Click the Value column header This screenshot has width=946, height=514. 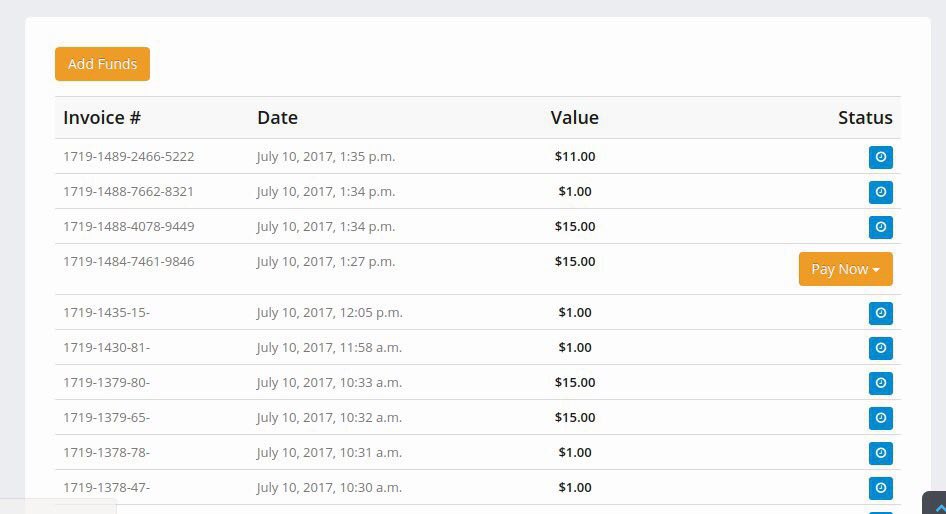(574, 117)
